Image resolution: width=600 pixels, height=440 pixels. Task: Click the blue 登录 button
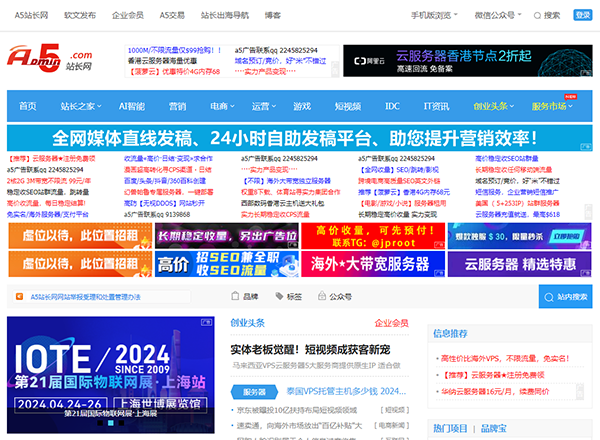[582, 15]
